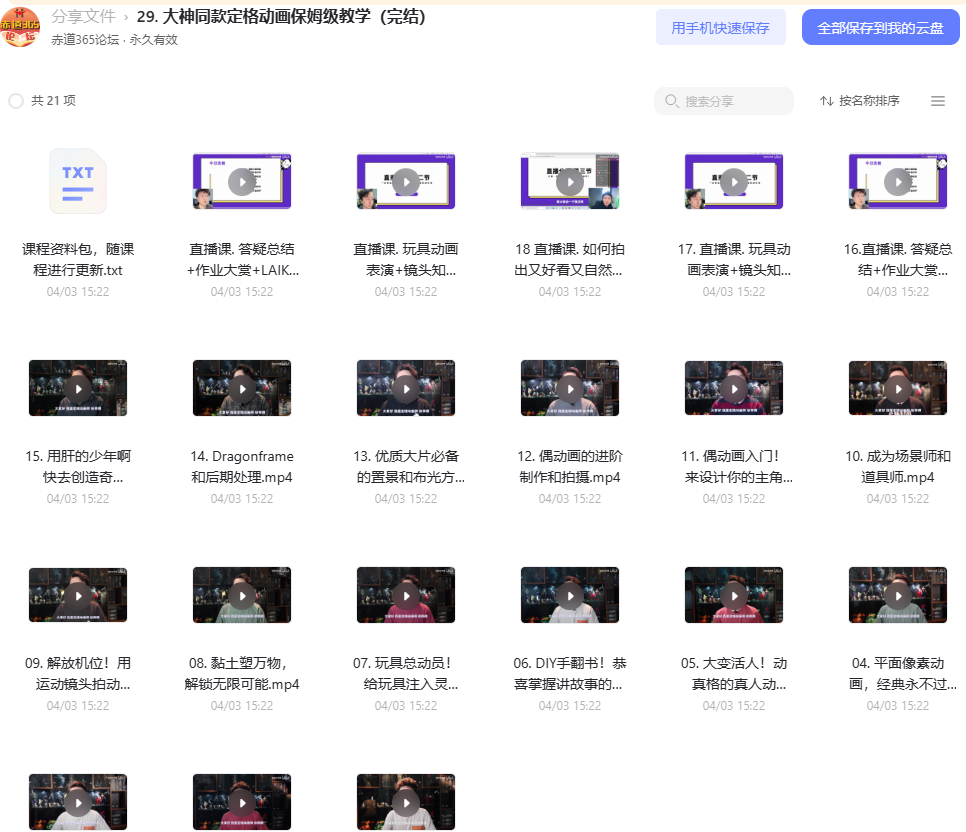Viewport: 966px width, 832px height.
Task: Play video 07. 玩具总动员
Action: 406,595
